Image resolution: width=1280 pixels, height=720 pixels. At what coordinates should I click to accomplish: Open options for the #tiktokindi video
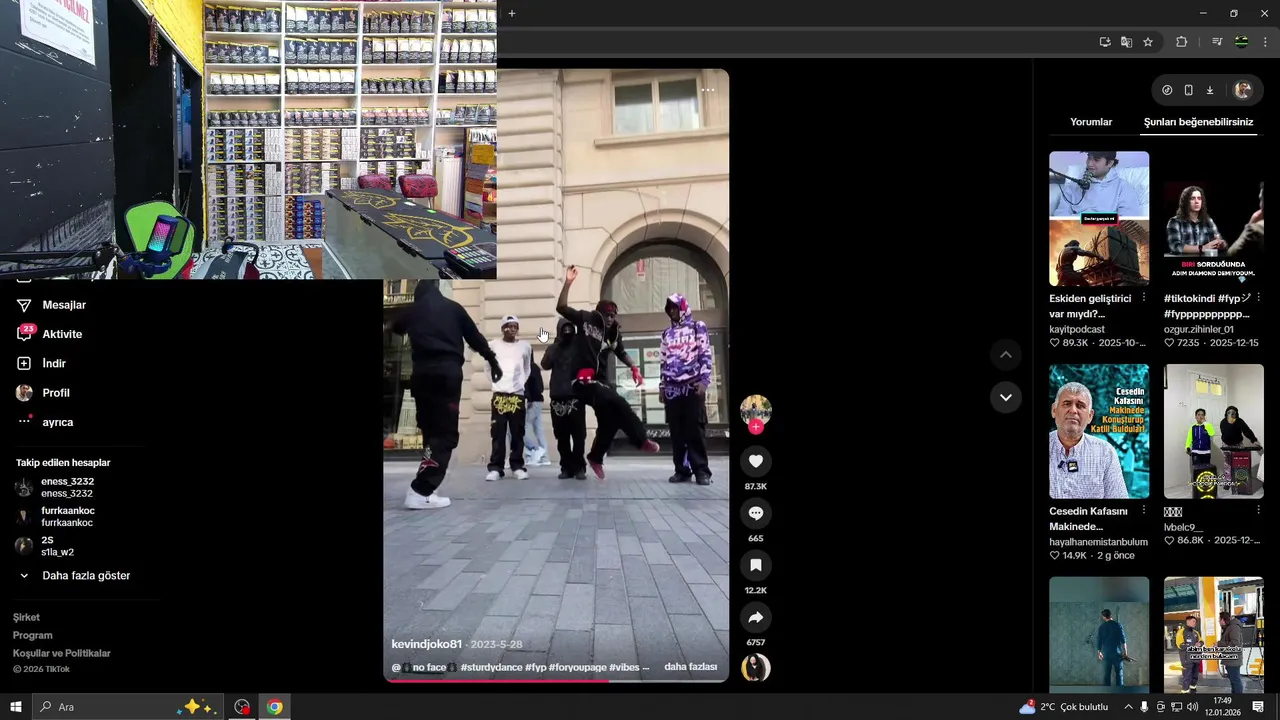[1259, 298]
